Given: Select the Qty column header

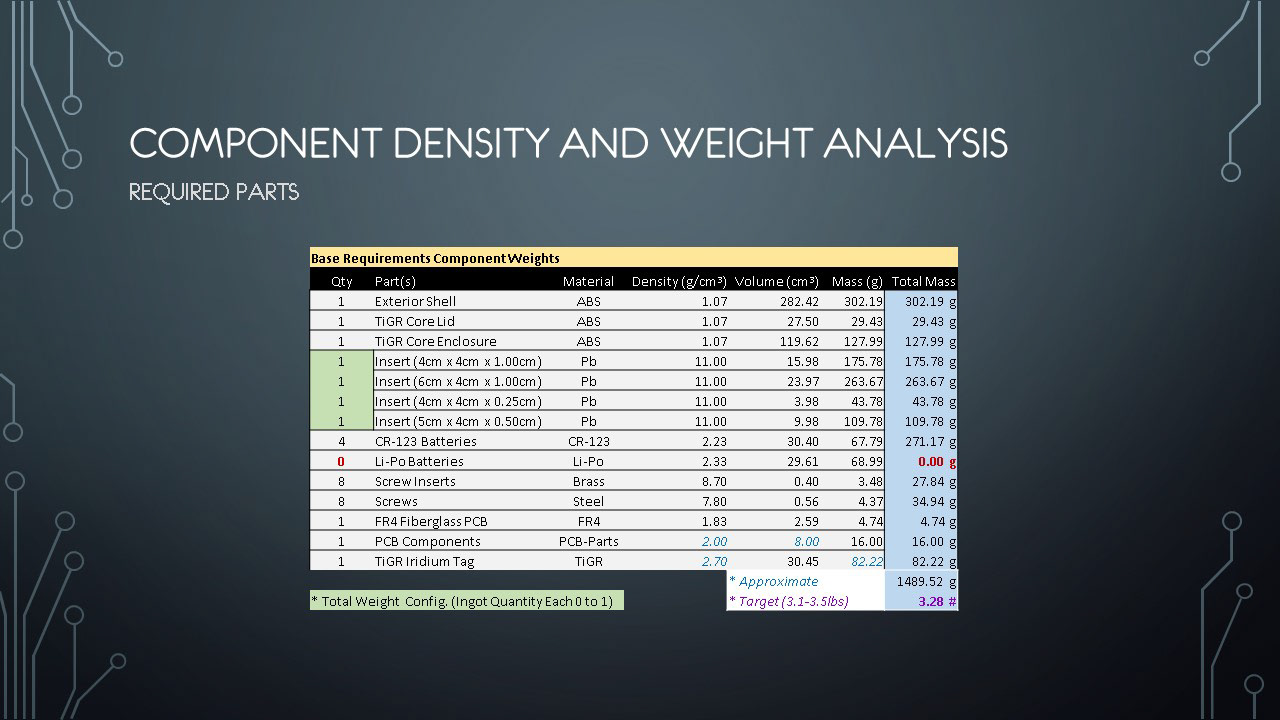Looking at the screenshot, I should tap(341, 281).
